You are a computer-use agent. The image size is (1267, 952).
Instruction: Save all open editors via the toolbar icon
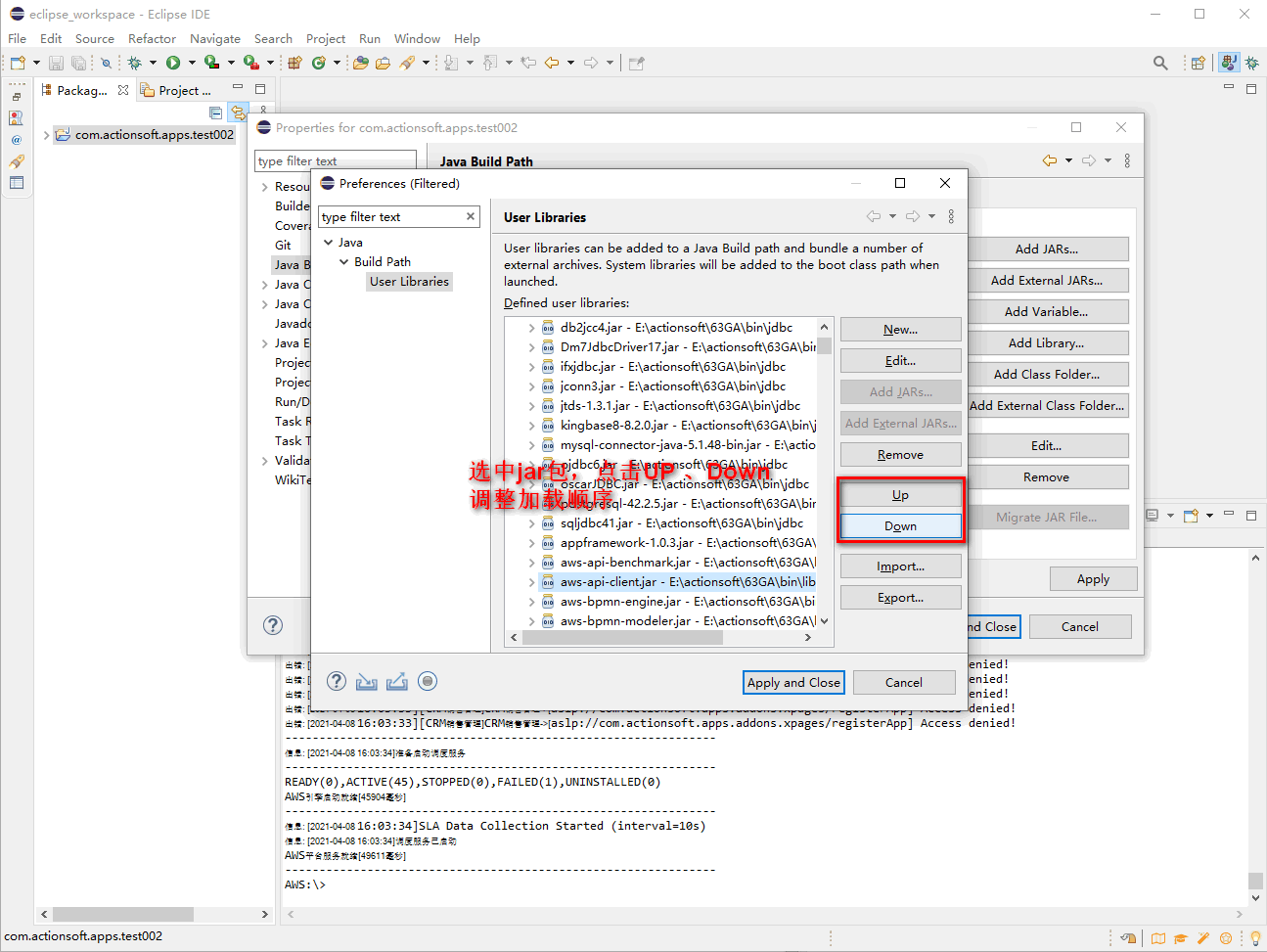(78, 62)
